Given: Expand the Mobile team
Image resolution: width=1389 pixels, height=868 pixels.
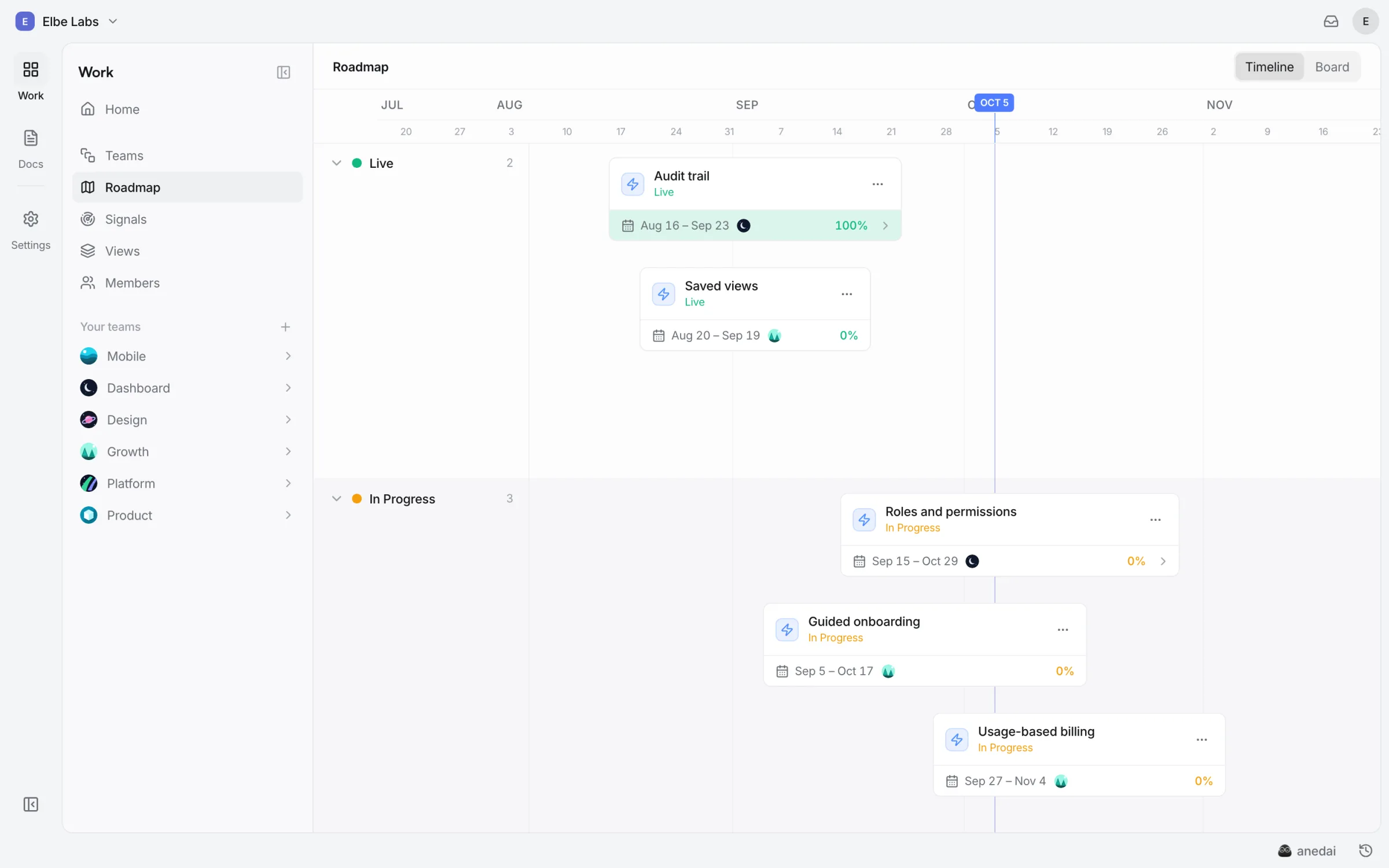Looking at the screenshot, I should (x=288, y=356).
